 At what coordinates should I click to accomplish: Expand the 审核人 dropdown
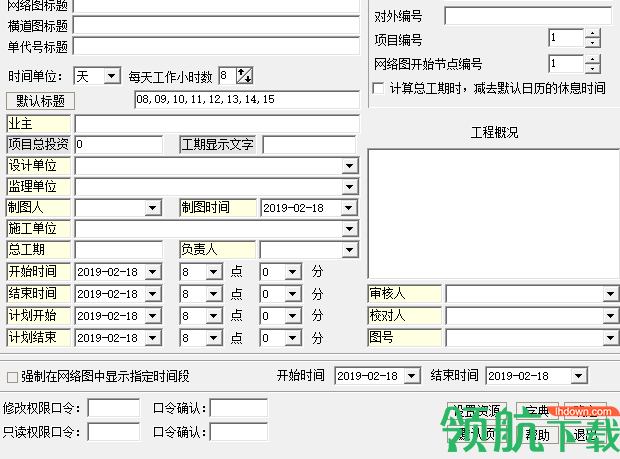[610, 294]
